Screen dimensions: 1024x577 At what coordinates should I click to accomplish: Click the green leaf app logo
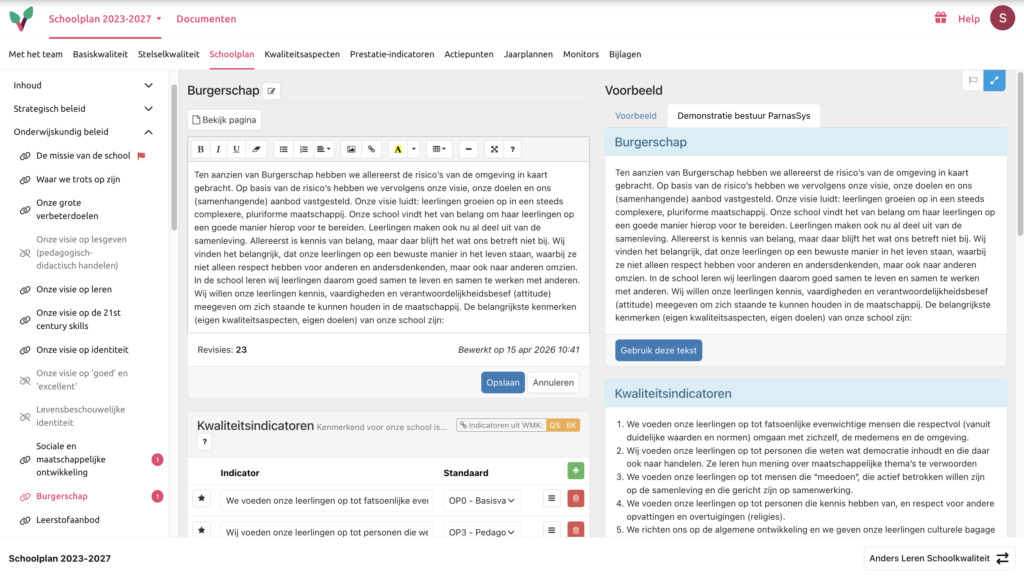(22, 19)
